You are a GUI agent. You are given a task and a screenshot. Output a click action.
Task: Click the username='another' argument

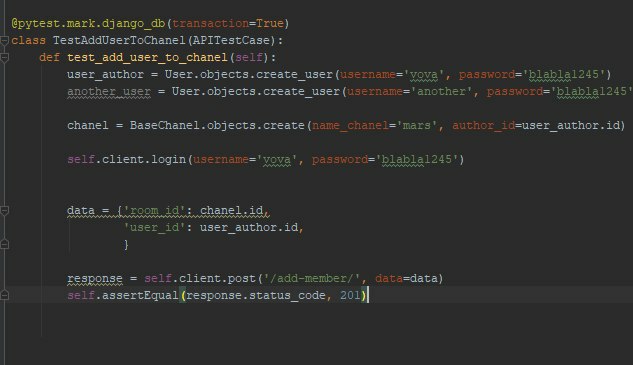(x=409, y=92)
